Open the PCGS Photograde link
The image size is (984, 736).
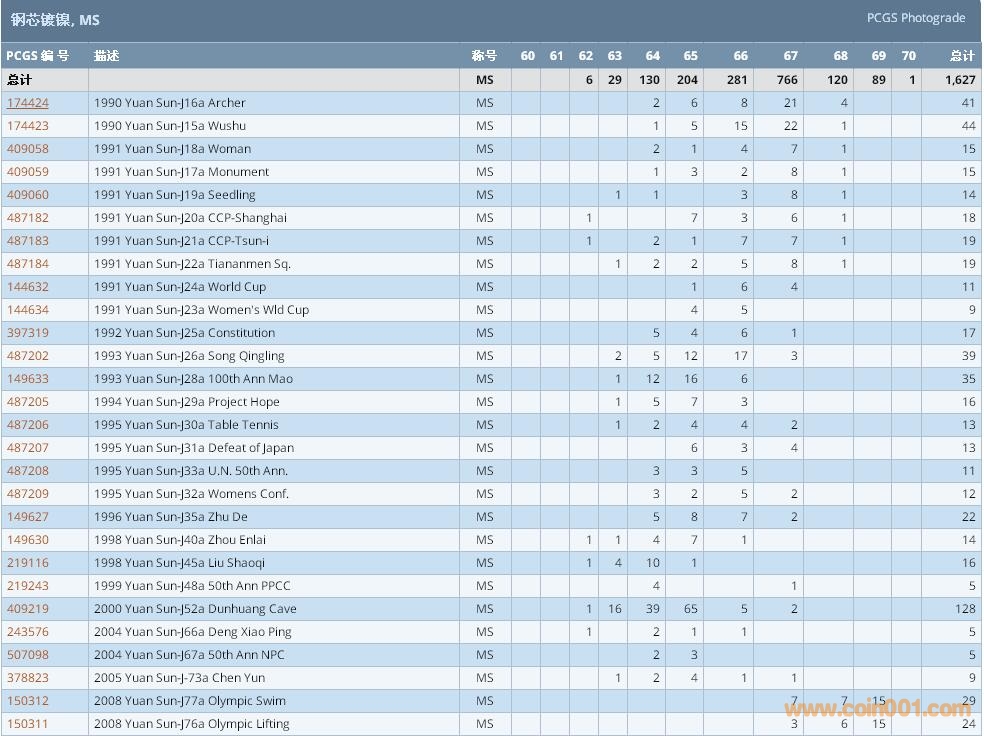[x=915, y=18]
